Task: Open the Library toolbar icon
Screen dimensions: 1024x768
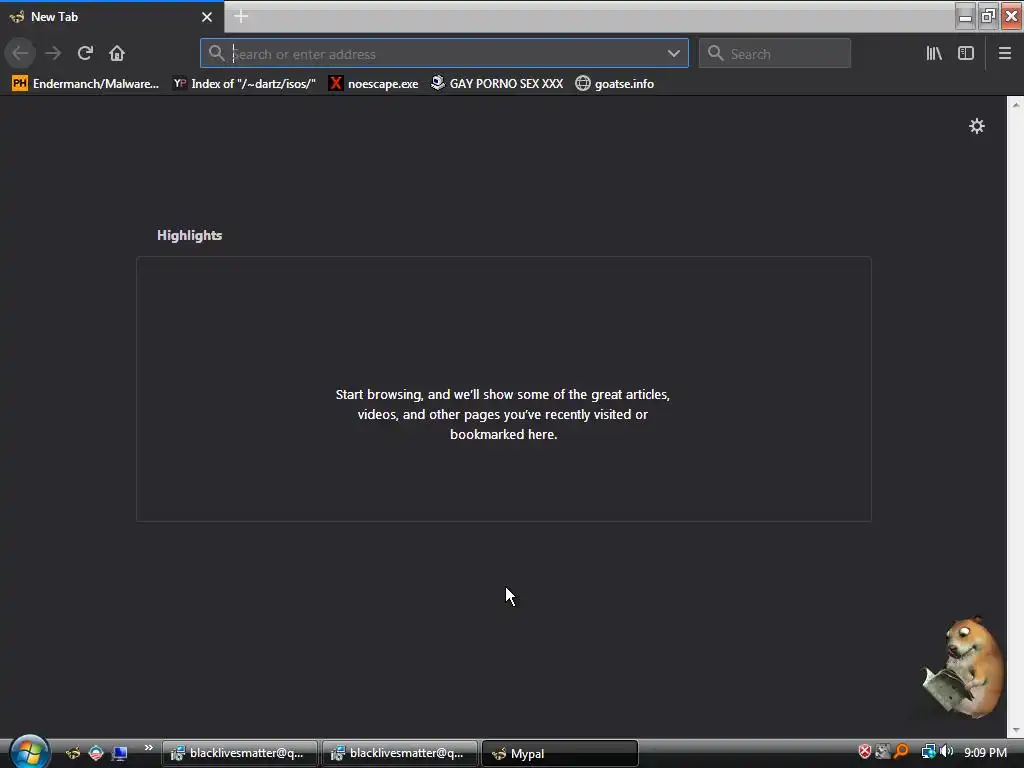Action: [x=934, y=54]
